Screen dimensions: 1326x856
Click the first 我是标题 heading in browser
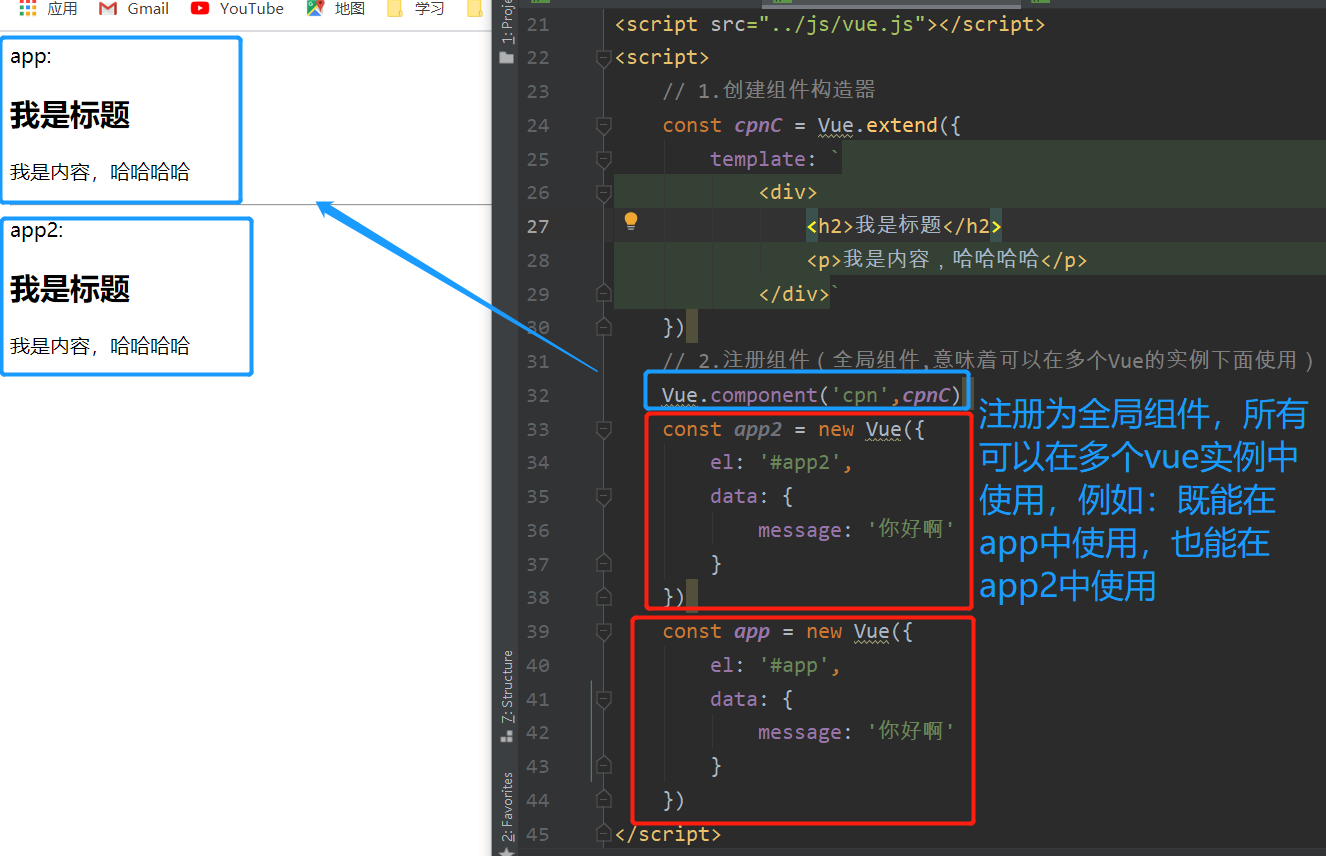pyautogui.click(x=70, y=115)
